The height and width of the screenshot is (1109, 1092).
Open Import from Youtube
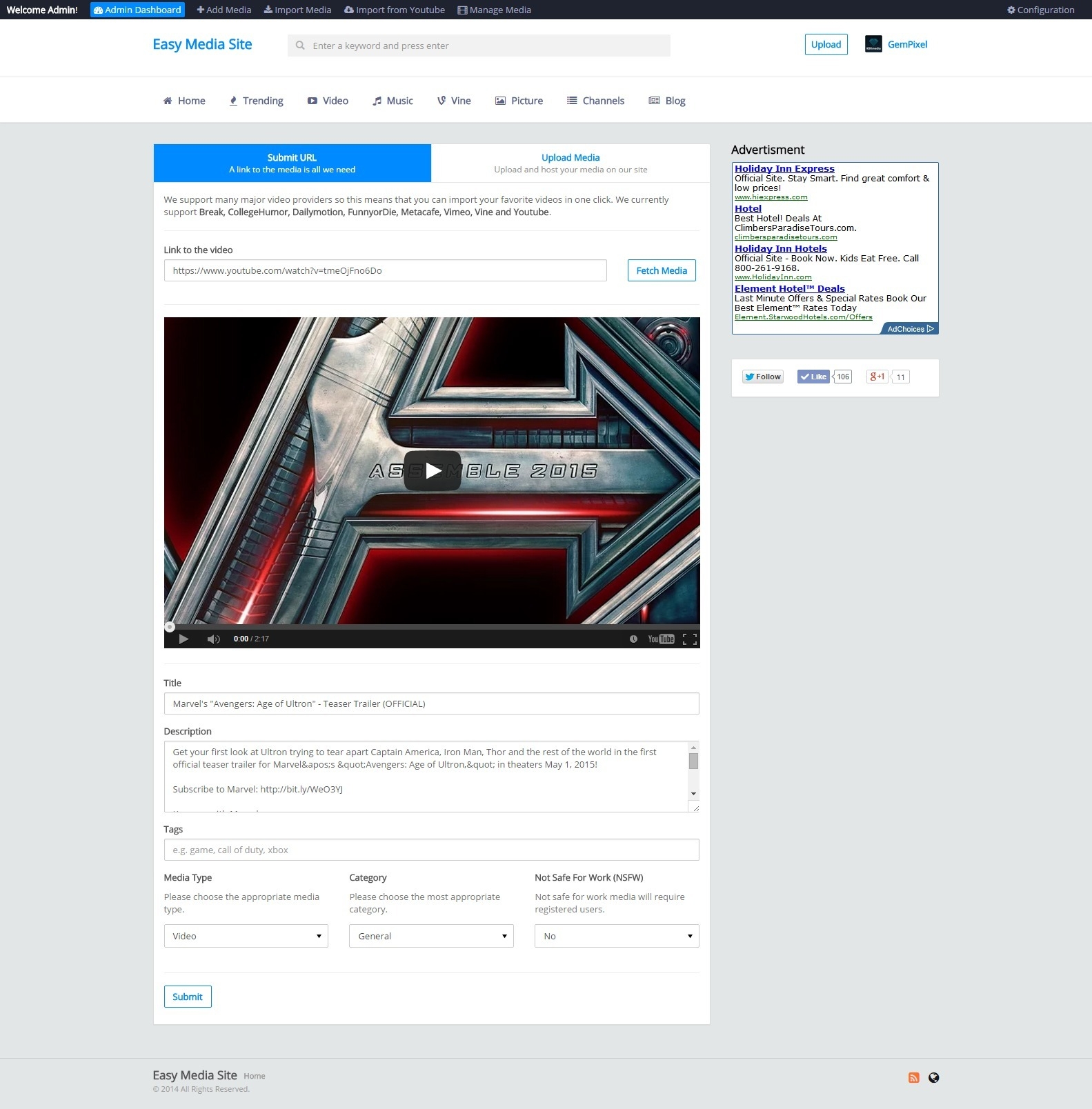[395, 10]
